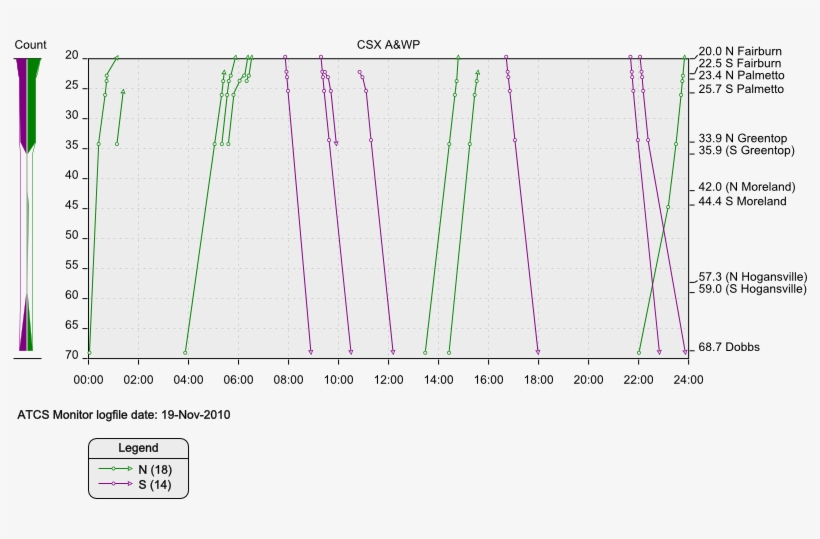
Task: Click the ATCS Monitor logfile date text
Action: 123,415
